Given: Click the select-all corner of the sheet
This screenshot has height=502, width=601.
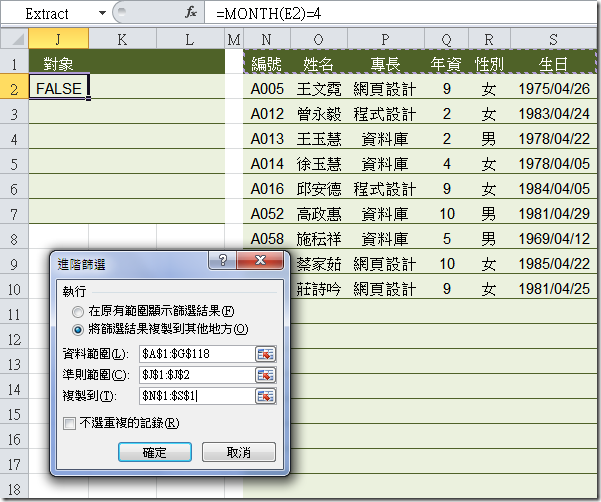Looking at the screenshot, I should point(15,39).
